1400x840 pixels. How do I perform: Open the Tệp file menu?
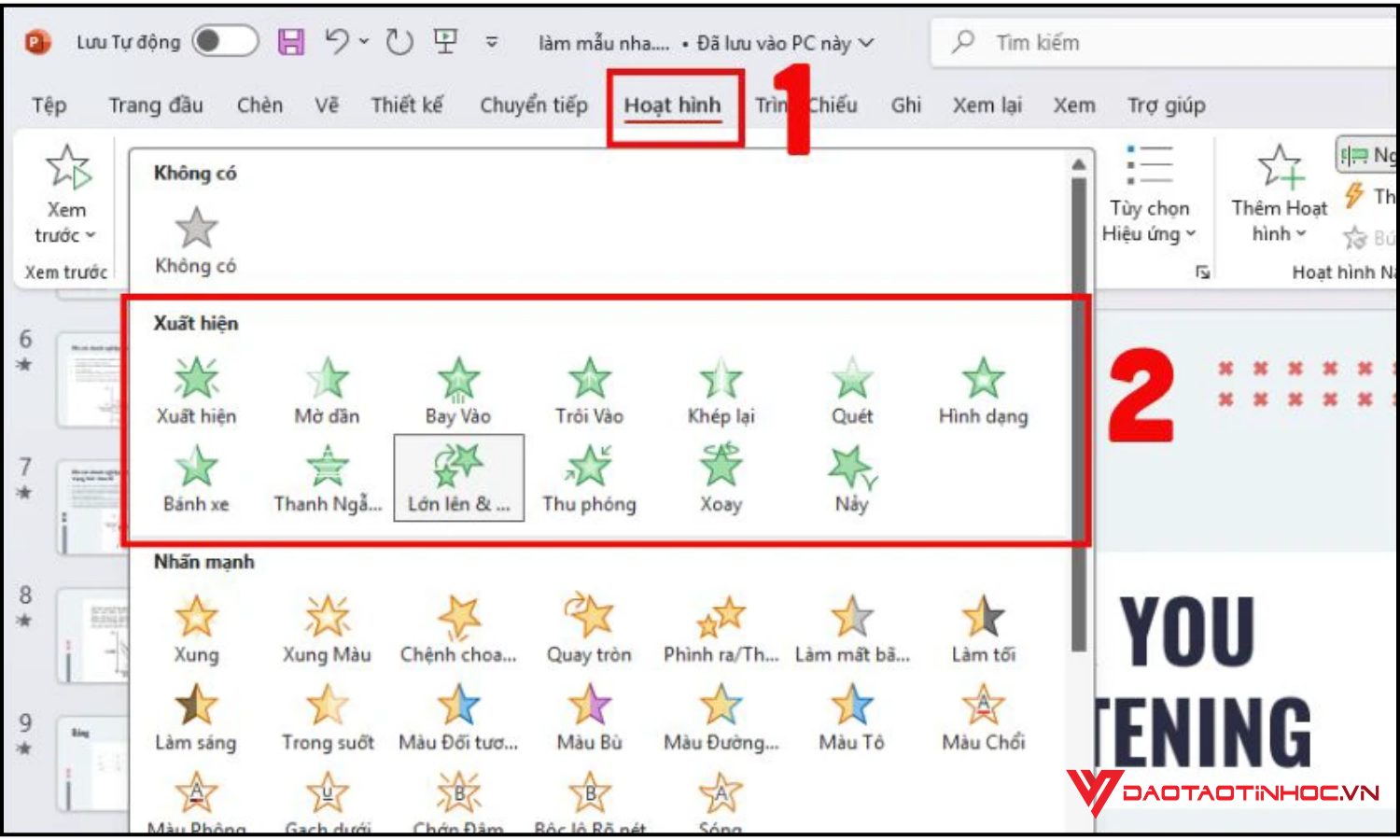coord(49,105)
